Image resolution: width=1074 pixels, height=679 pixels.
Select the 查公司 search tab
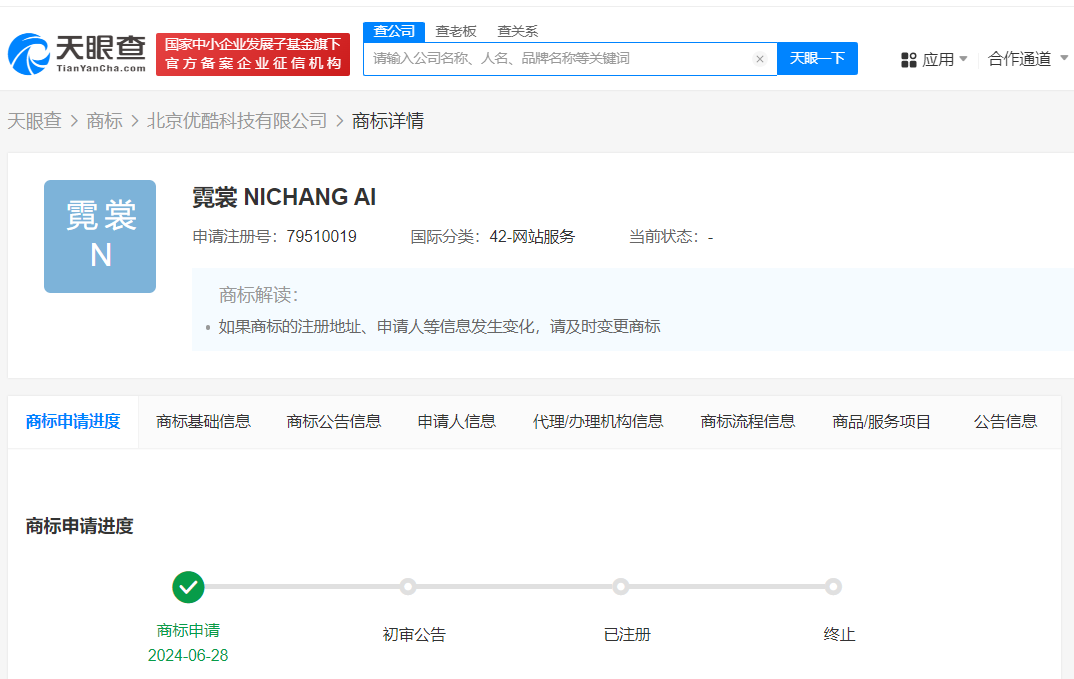[x=393, y=31]
